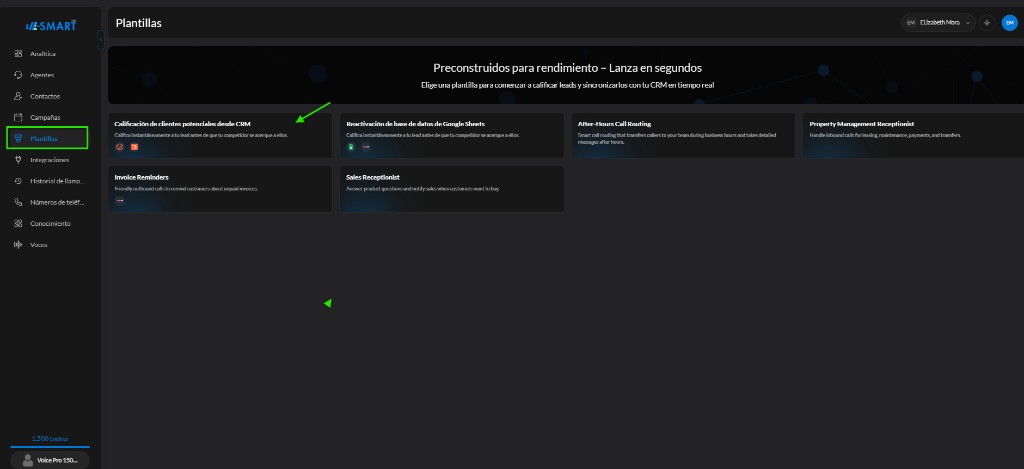Click the round icon on Invoice Reminders card
This screenshot has width=1024, height=469.
point(120,201)
